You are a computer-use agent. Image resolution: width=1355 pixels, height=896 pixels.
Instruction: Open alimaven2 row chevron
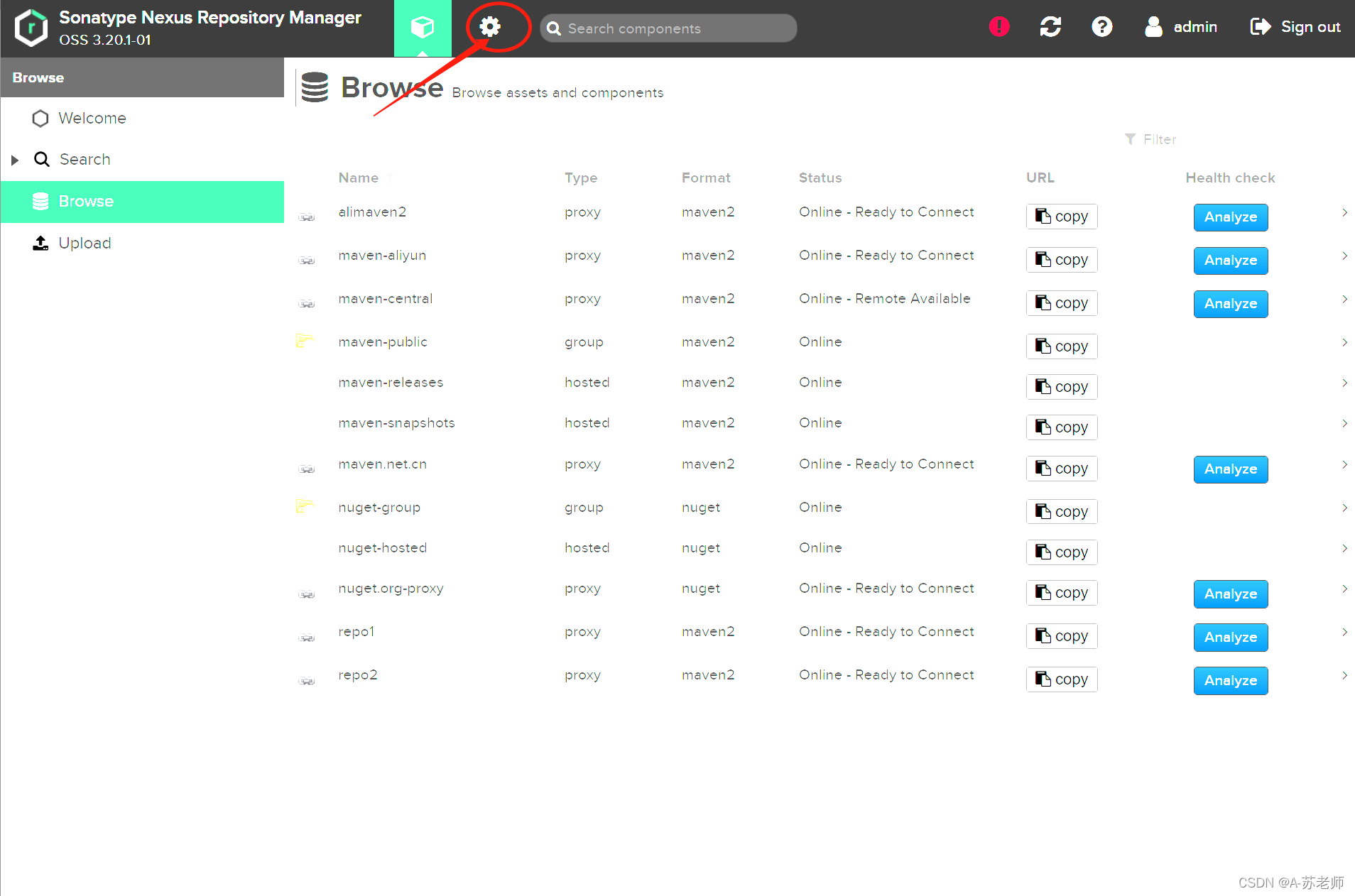click(x=1344, y=212)
